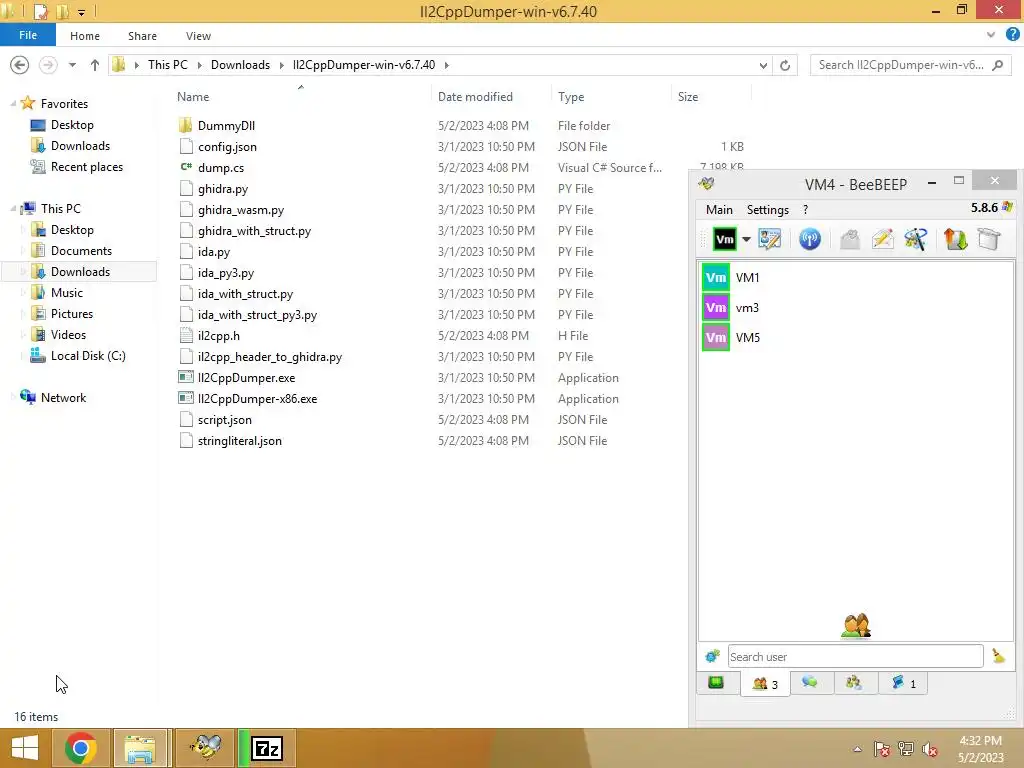Select the script.json file
This screenshot has width=1024, height=768.
pyautogui.click(x=225, y=419)
